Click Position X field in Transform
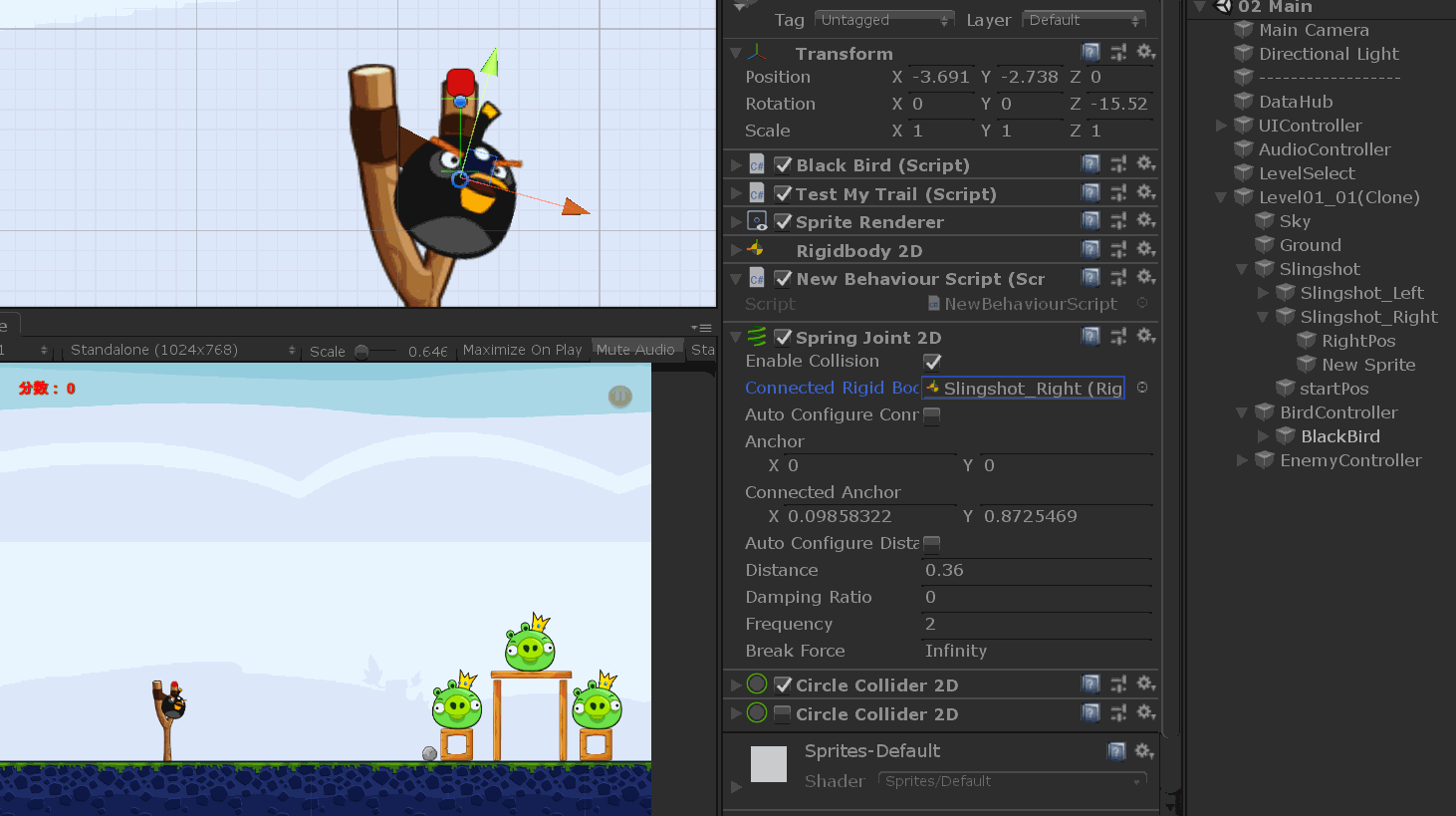 click(940, 77)
